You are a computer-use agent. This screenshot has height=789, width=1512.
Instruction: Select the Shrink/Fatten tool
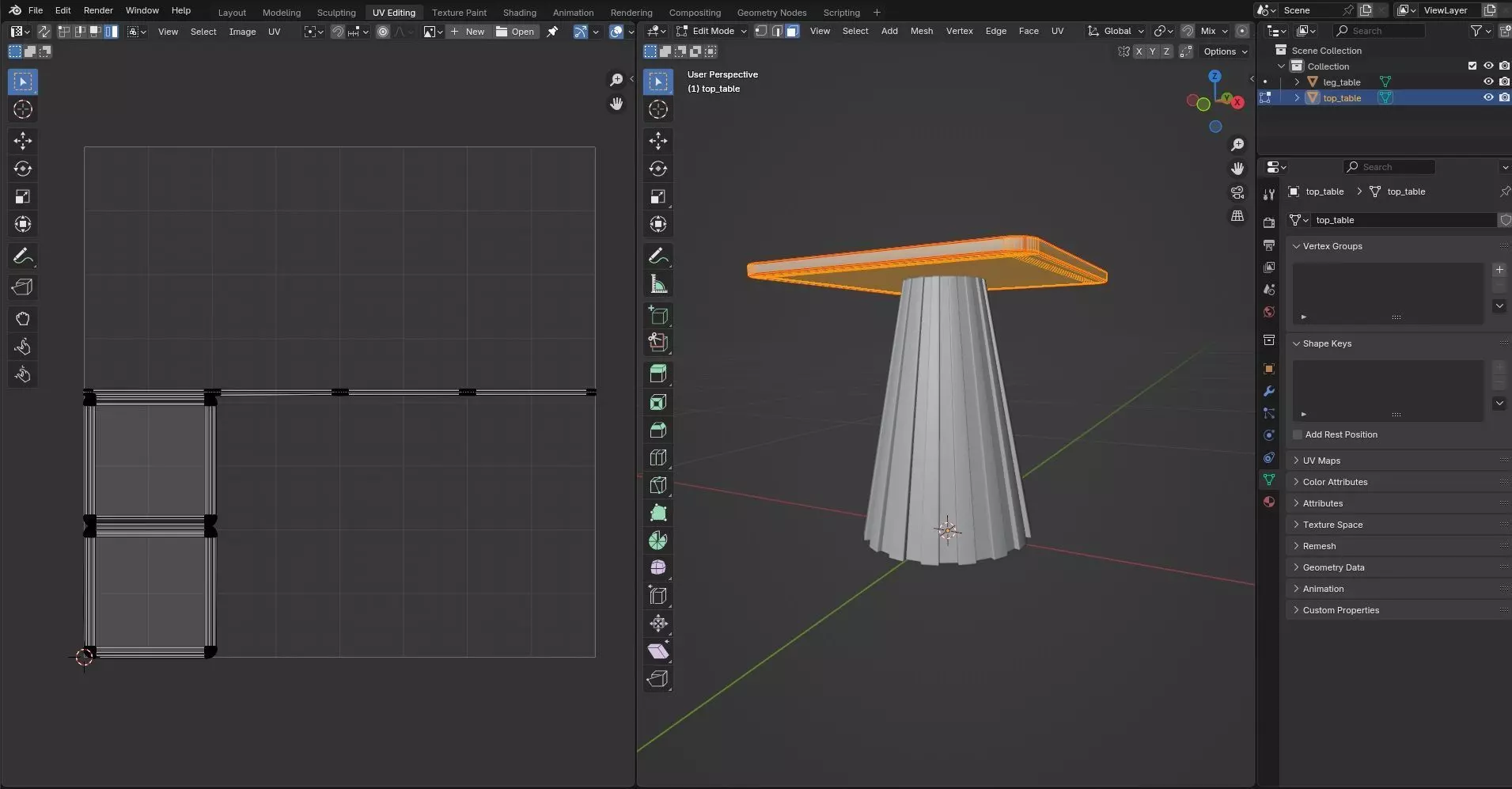(658, 624)
